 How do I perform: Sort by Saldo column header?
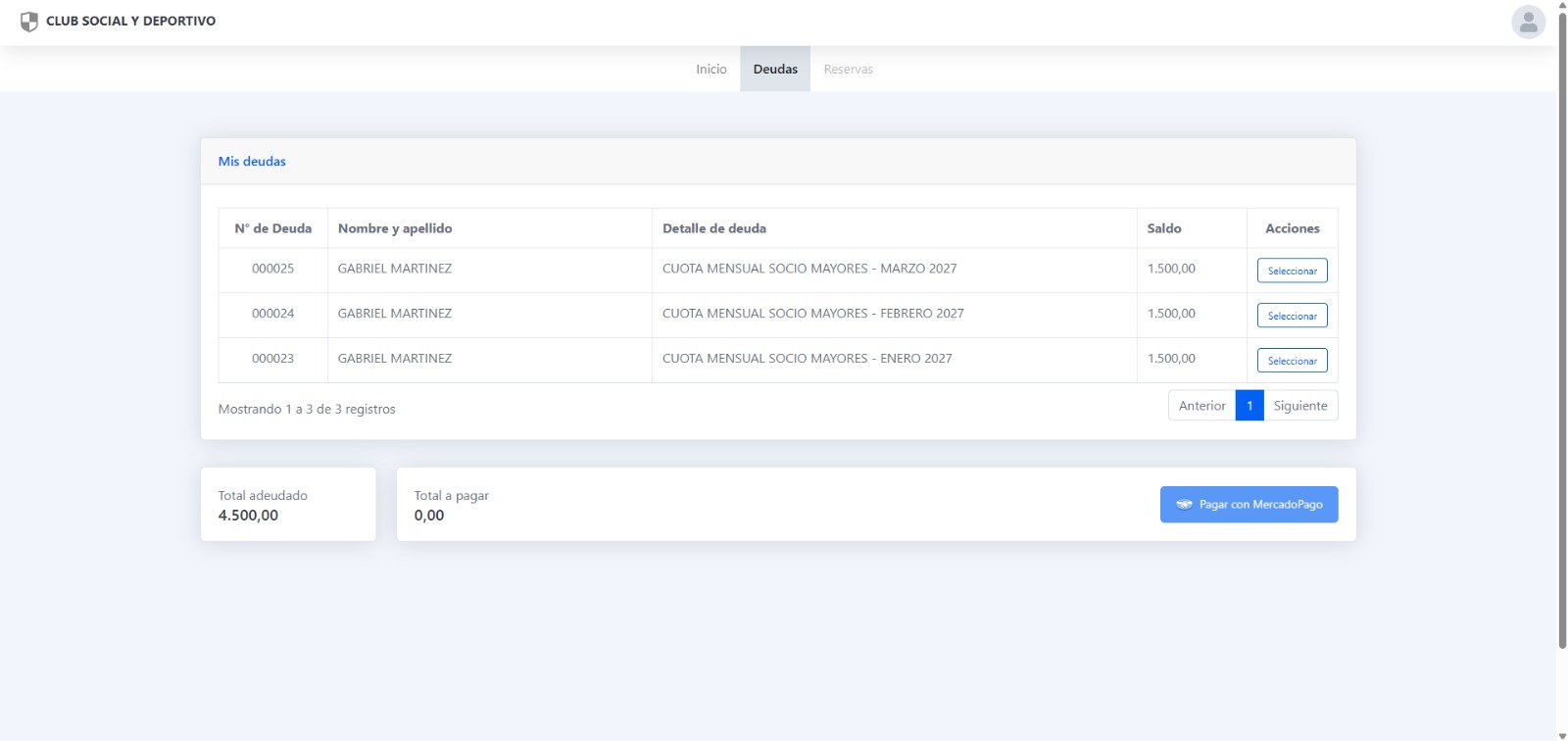[1164, 228]
